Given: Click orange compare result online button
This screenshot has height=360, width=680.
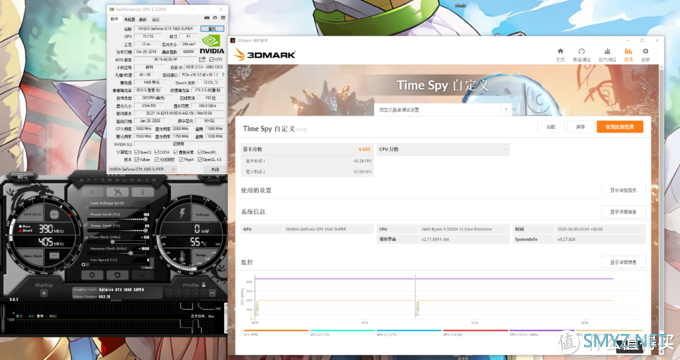Looking at the screenshot, I should tap(620, 127).
